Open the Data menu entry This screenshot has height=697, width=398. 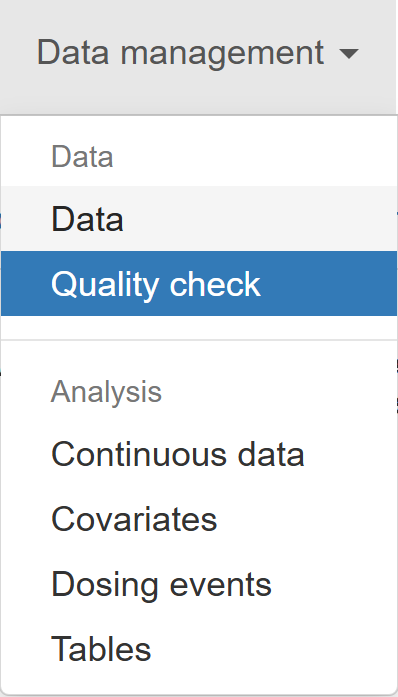199,219
